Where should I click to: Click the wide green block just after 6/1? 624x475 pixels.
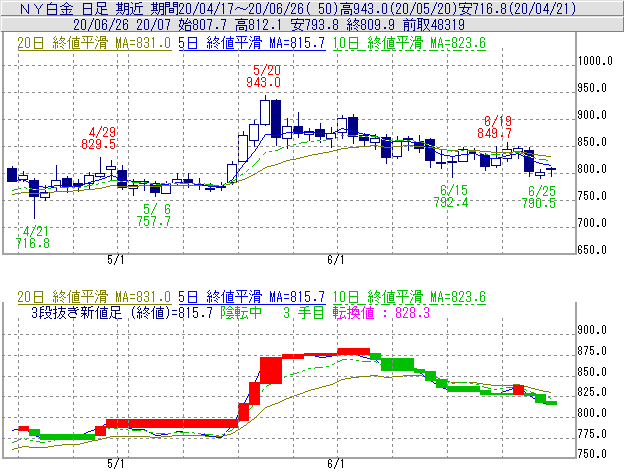(x=397, y=364)
